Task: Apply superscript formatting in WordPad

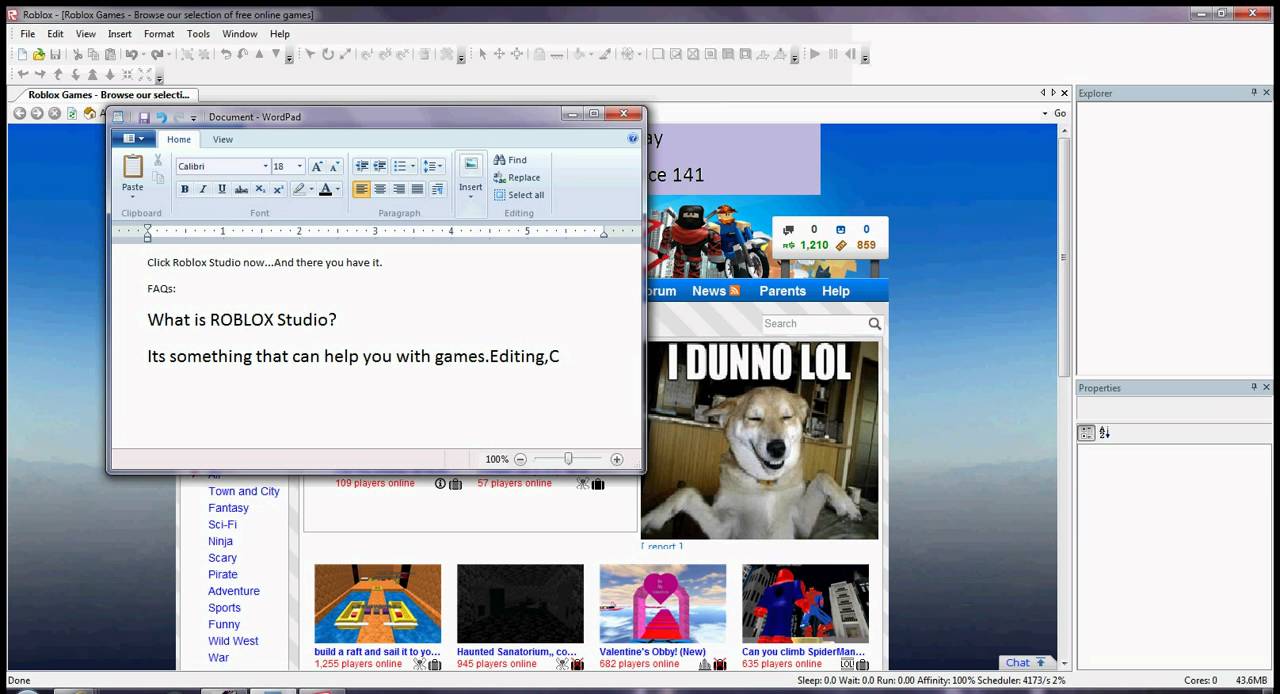Action: pos(278,189)
